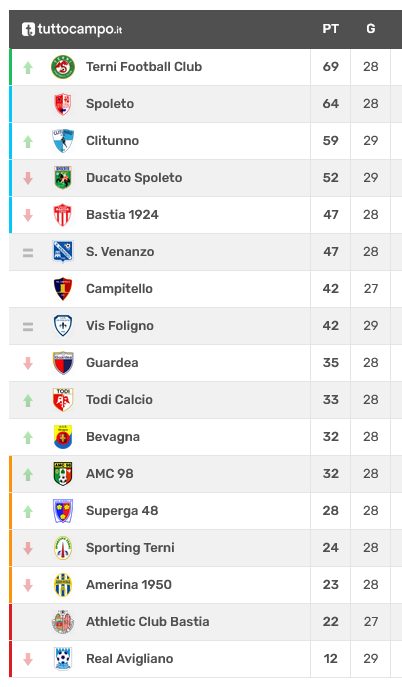Click the Bastia 1924 striped crest
The image size is (402, 687).
click(x=63, y=215)
